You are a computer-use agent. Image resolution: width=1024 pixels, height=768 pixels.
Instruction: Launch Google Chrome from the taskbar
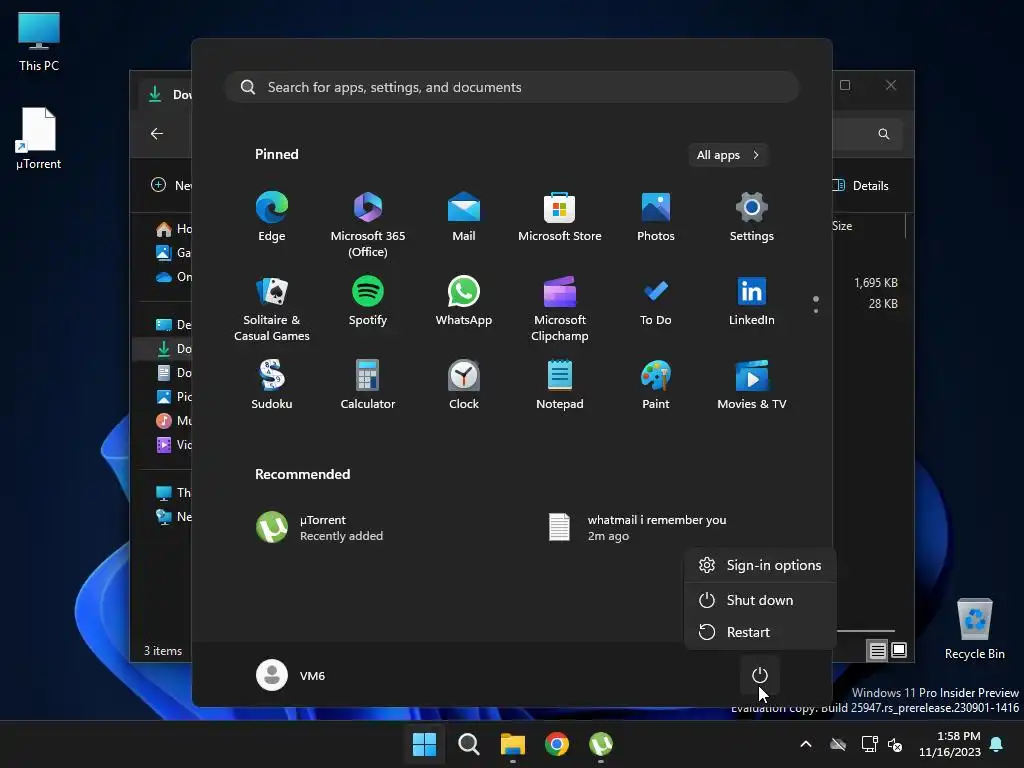(x=556, y=744)
